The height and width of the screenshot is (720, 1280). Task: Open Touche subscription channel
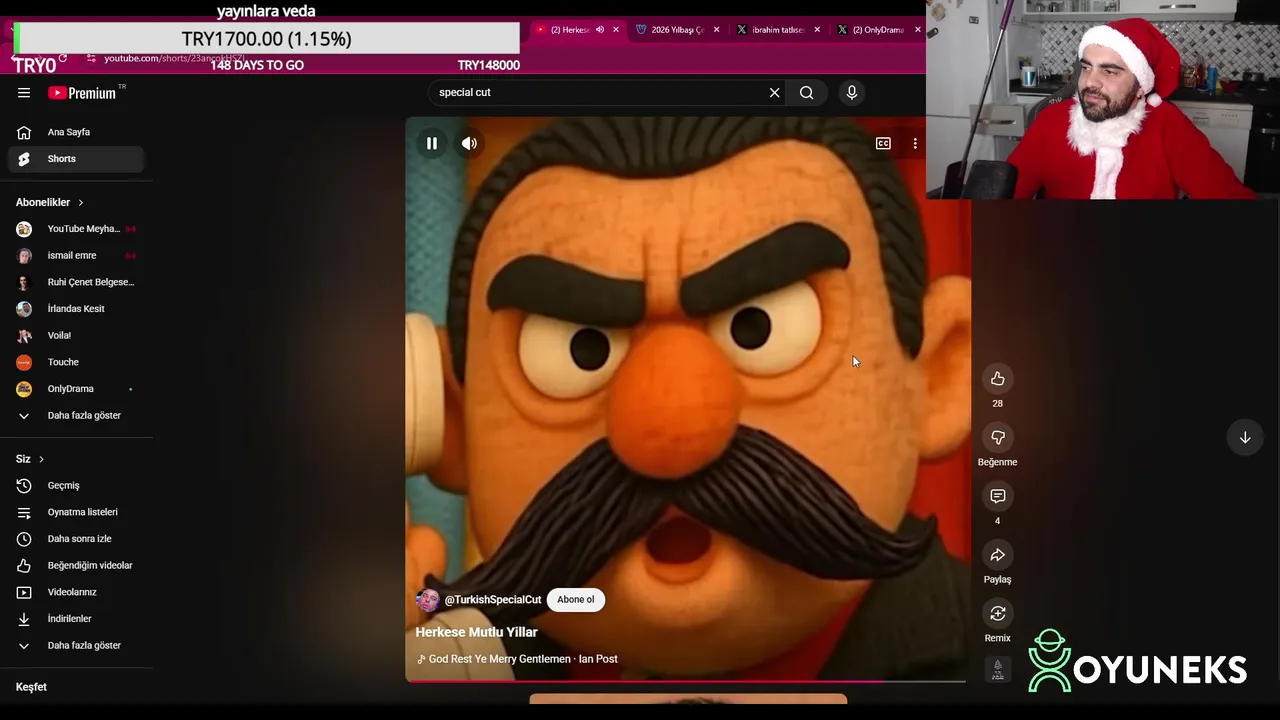pos(76,362)
